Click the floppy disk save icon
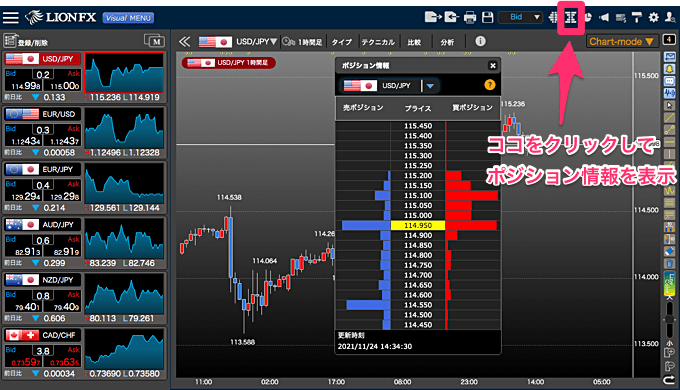 488,17
